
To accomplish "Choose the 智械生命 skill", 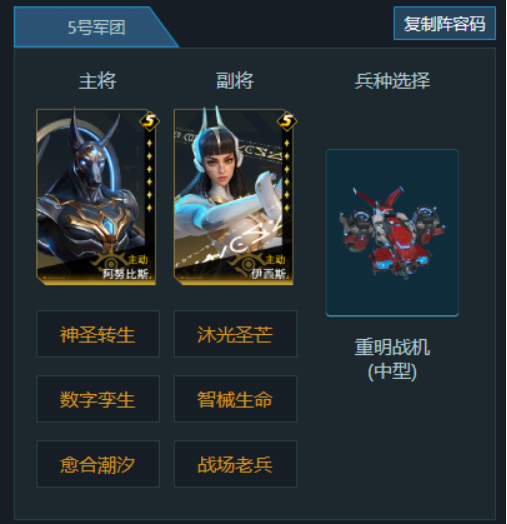I will (235, 399).
